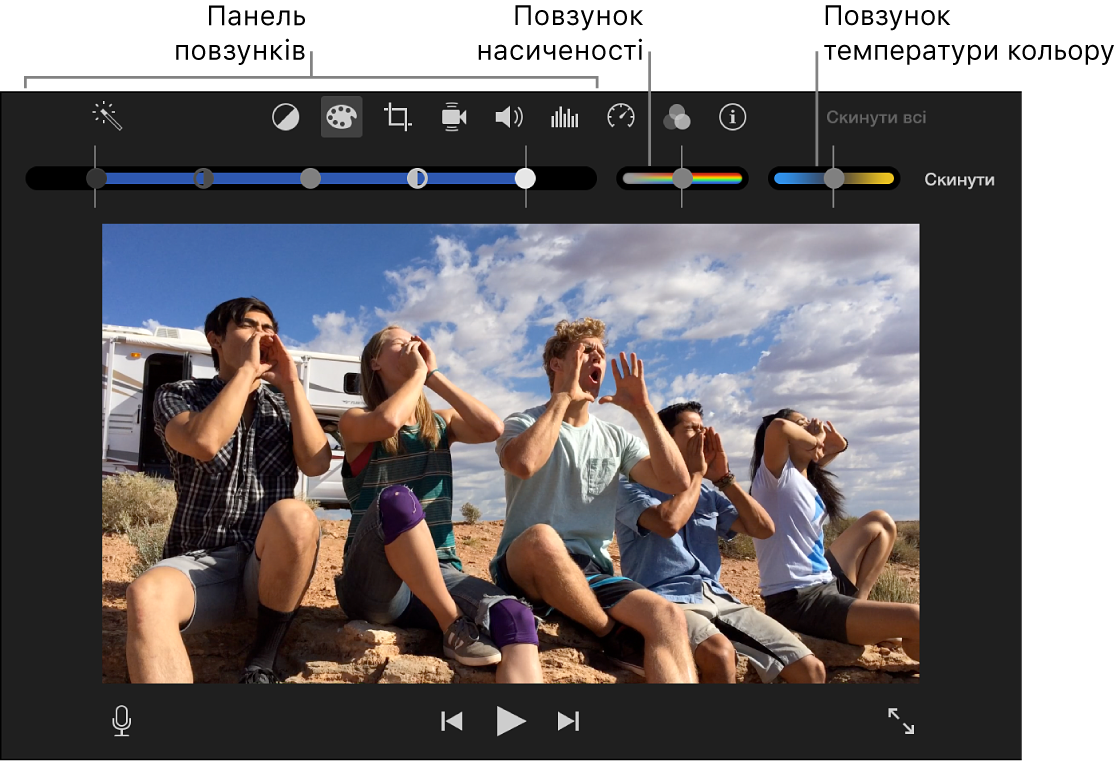
Task: Open the volume controls
Action: [509, 117]
